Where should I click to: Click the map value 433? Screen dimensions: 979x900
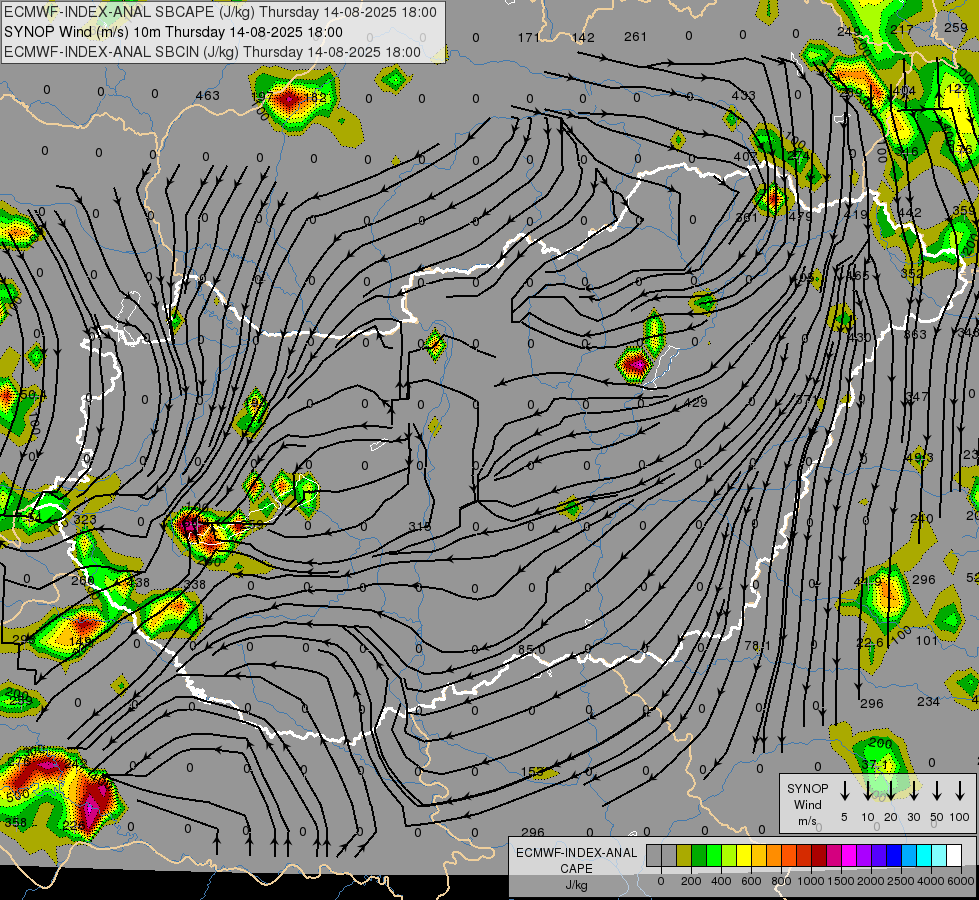pos(744,96)
